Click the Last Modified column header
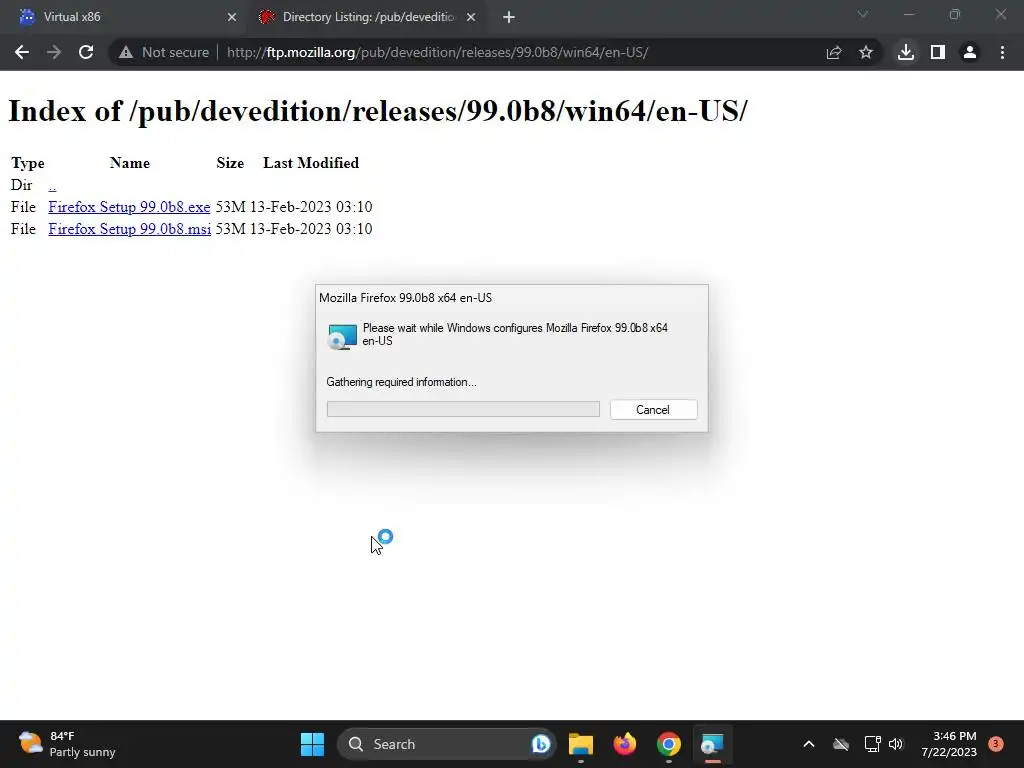1024x768 pixels. point(311,163)
